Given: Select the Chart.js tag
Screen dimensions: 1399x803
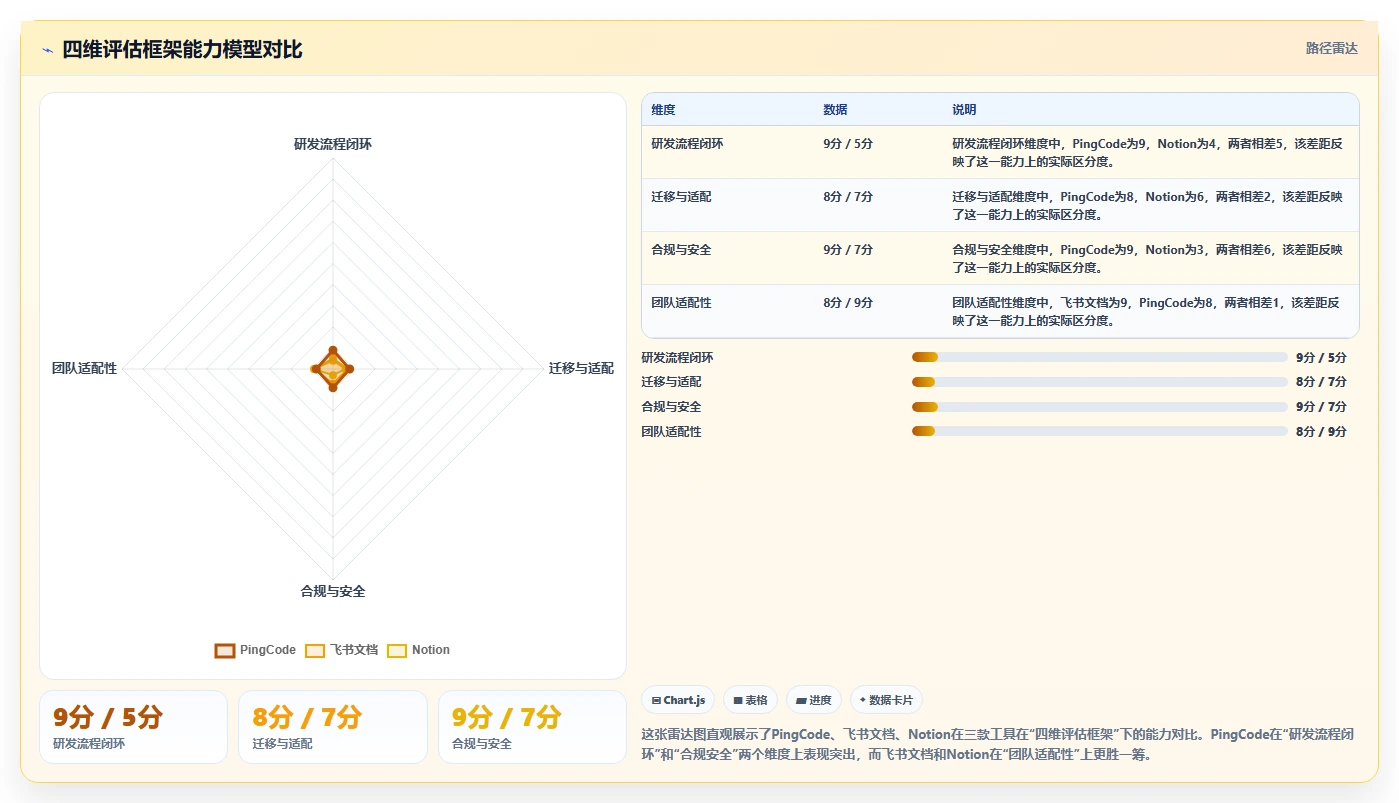Looking at the screenshot, I should click(x=678, y=700).
